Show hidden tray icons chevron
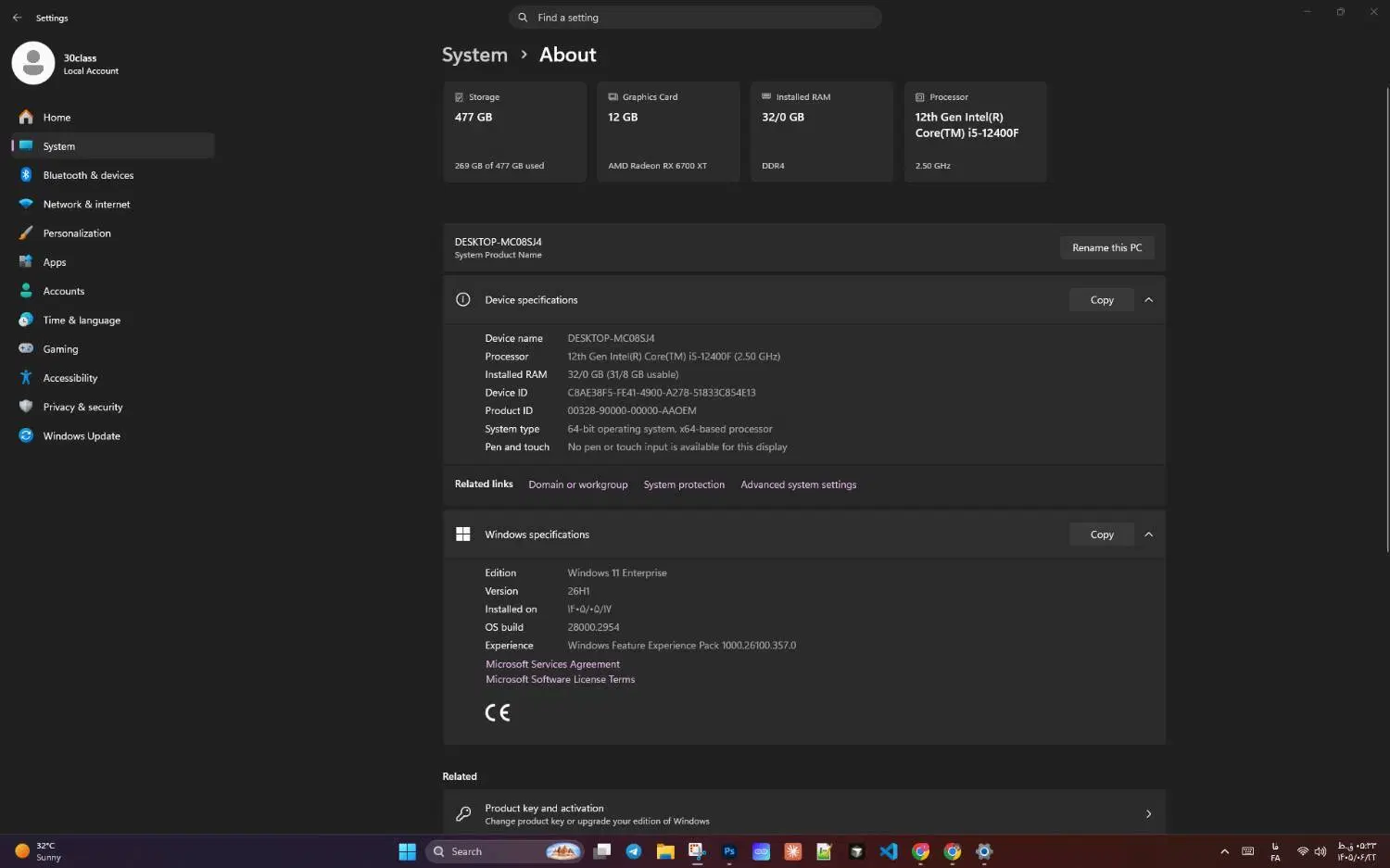This screenshot has height=868, width=1390. pos(1224,851)
